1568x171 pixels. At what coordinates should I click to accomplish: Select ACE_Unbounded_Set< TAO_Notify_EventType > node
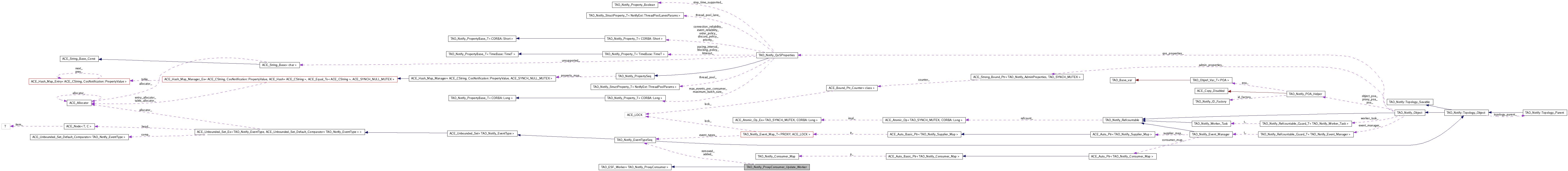tap(482, 133)
